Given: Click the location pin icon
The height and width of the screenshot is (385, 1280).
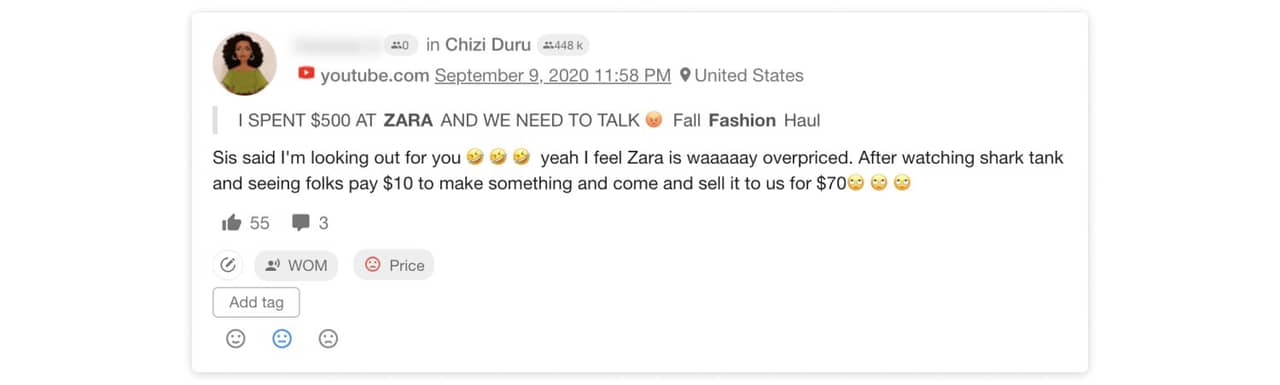Looking at the screenshot, I should (685, 75).
